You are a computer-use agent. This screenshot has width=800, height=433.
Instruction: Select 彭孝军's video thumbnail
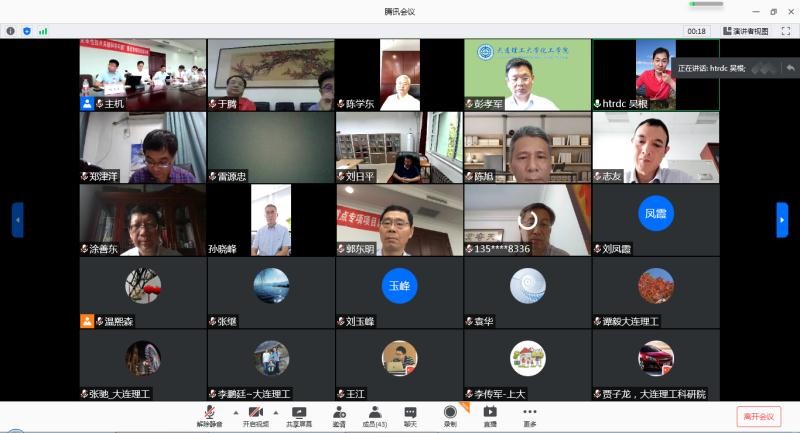click(x=527, y=75)
